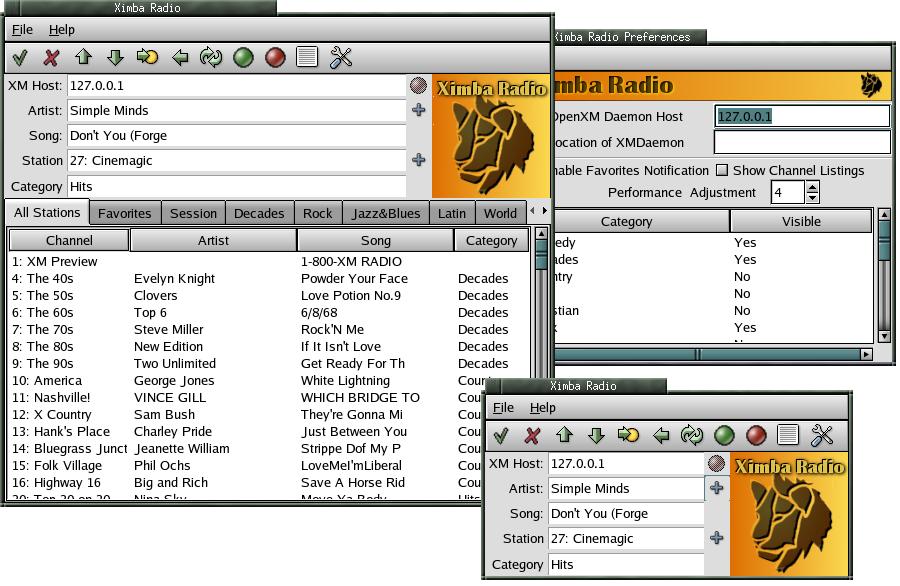Image resolution: width=900 pixels, height=586 pixels.
Task: Click refresh arrows icon in large main window toolbar
Action: (211, 57)
